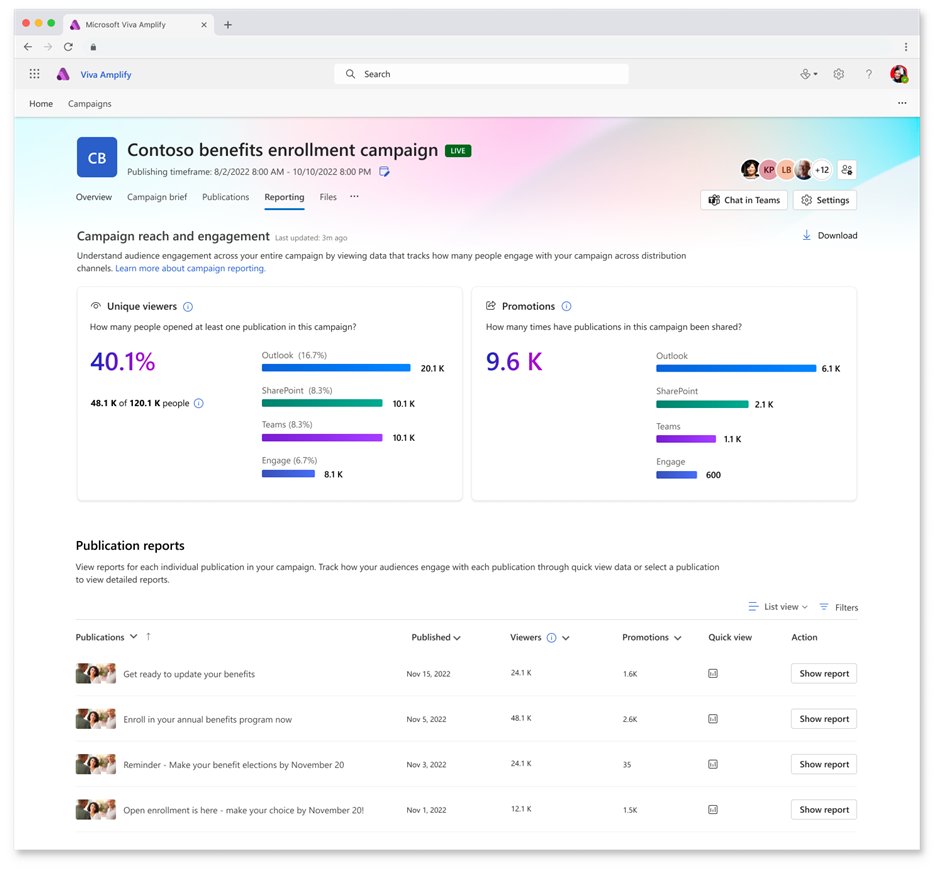Image resolution: width=943 pixels, height=878 pixels.
Task: Open the Filters panel
Action: [838, 607]
